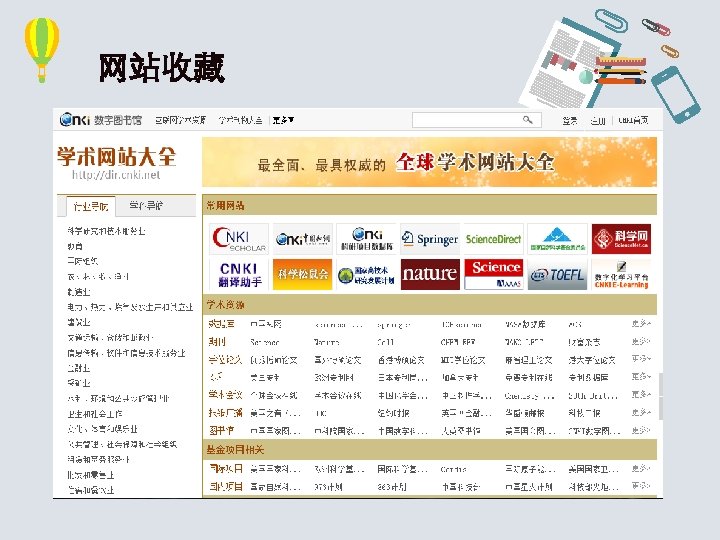Open the 国家高技术研究发展计划 logo tile

tap(366, 275)
